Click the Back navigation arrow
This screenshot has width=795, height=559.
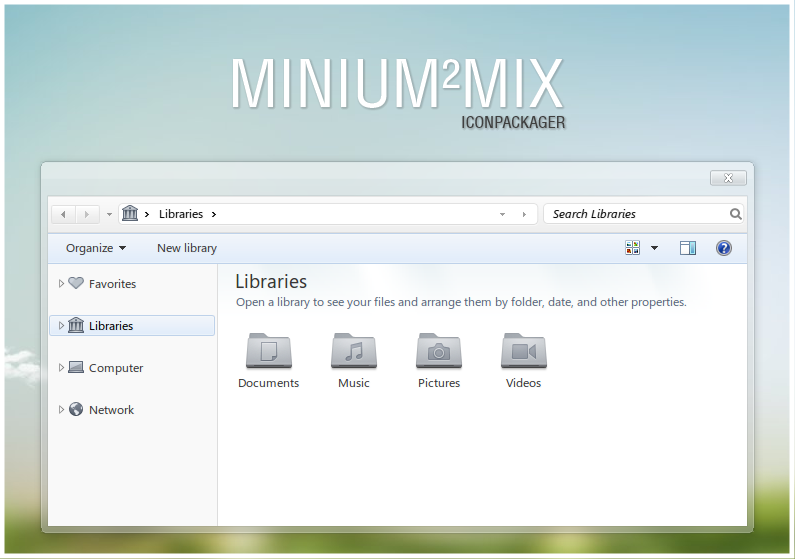click(63, 214)
